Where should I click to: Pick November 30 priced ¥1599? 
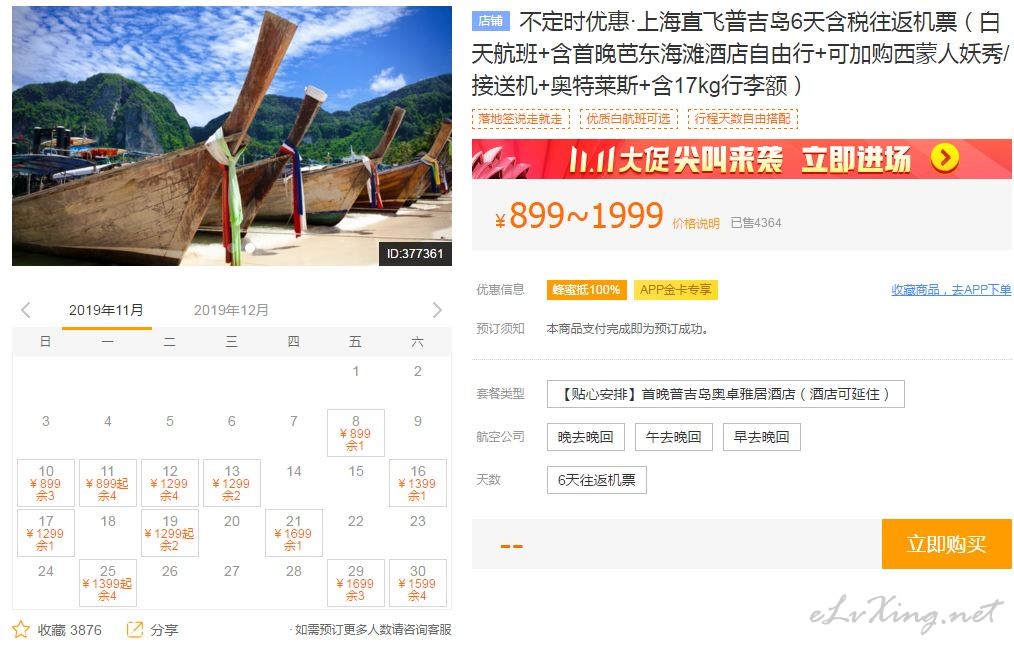(418, 583)
